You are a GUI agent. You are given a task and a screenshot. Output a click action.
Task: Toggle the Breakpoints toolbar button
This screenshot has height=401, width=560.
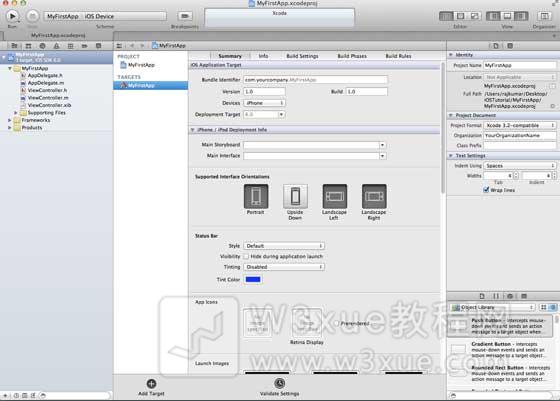pyautogui.click(x=185, y=16)
